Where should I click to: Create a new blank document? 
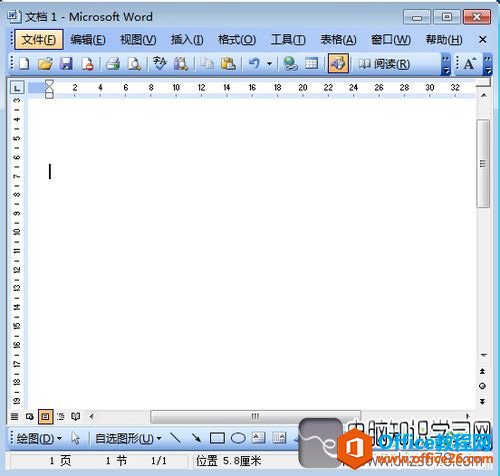click(x=24, y=63)
